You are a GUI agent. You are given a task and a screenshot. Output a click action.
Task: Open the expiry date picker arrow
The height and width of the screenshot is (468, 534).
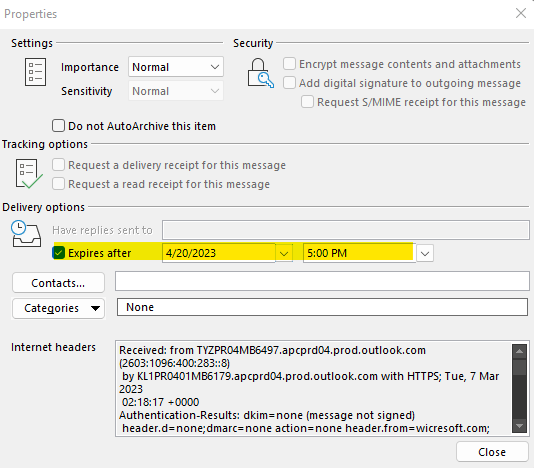click(284, 253)
